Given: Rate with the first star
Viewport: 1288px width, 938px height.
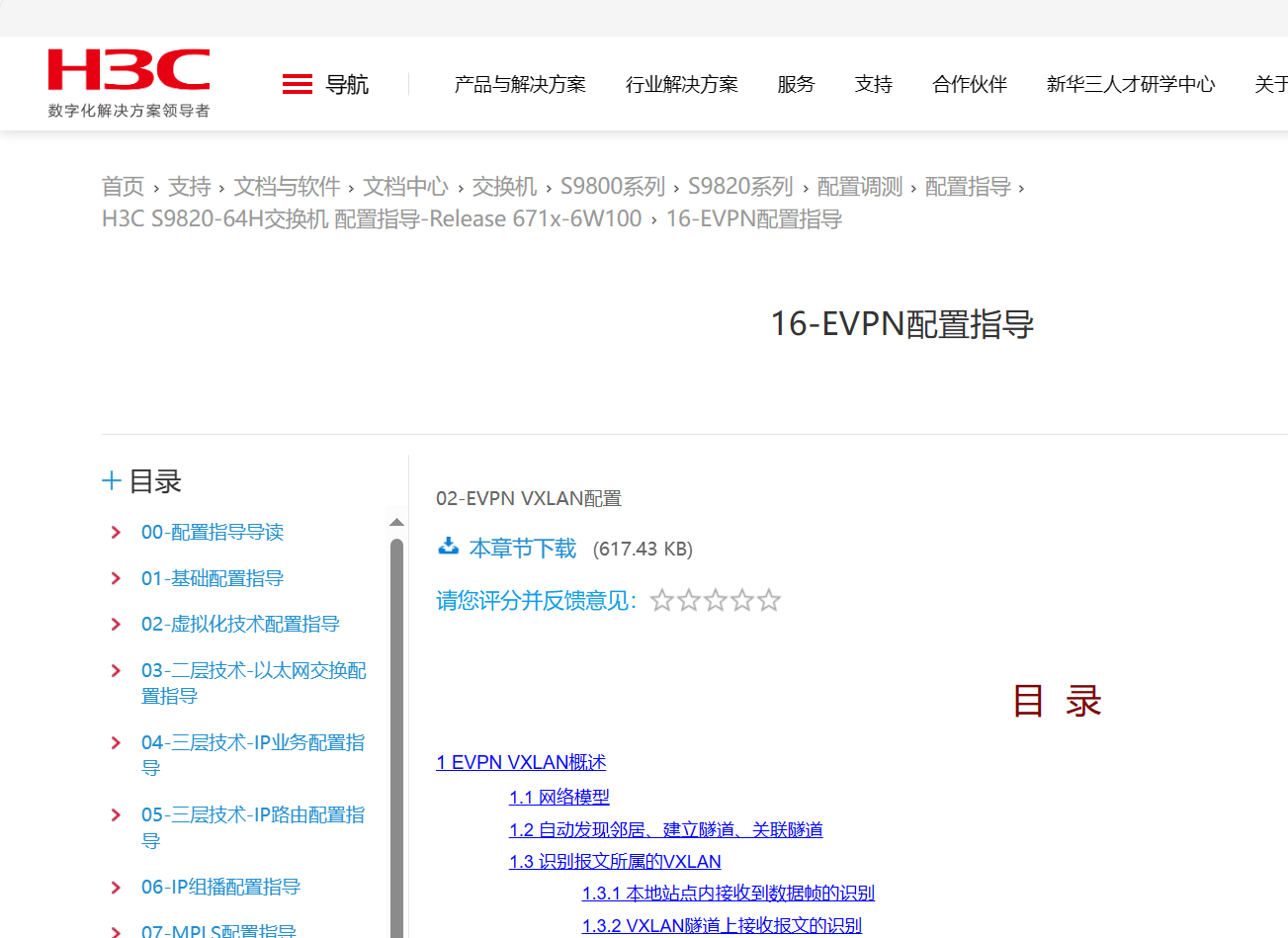Looking at the screenshot, I should coord(662,600).
